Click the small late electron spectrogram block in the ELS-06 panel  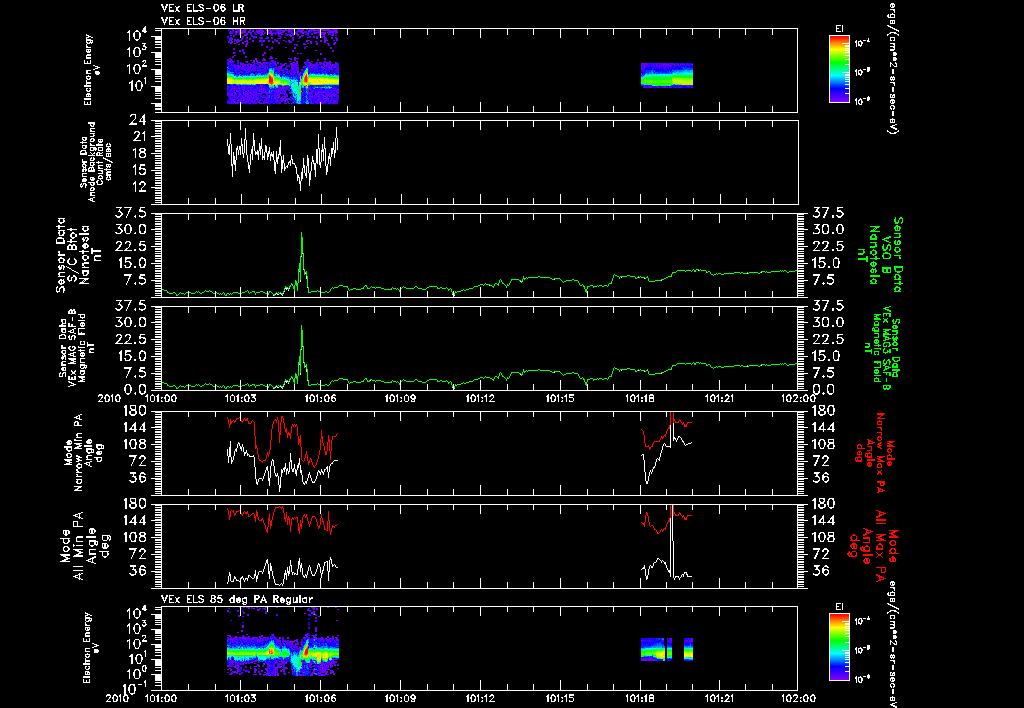tap(667, 75)
